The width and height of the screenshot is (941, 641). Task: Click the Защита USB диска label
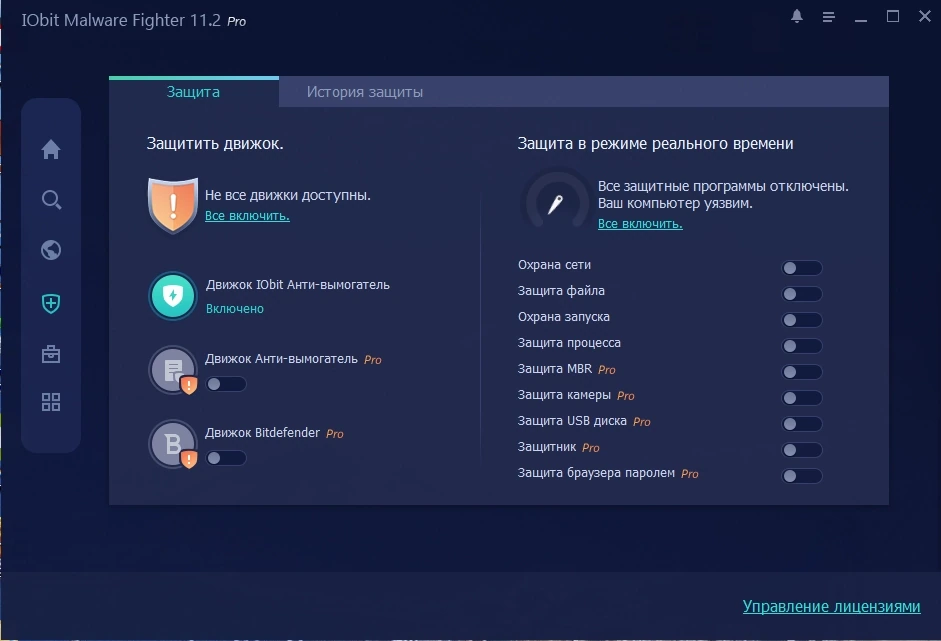tap(572, 421)
